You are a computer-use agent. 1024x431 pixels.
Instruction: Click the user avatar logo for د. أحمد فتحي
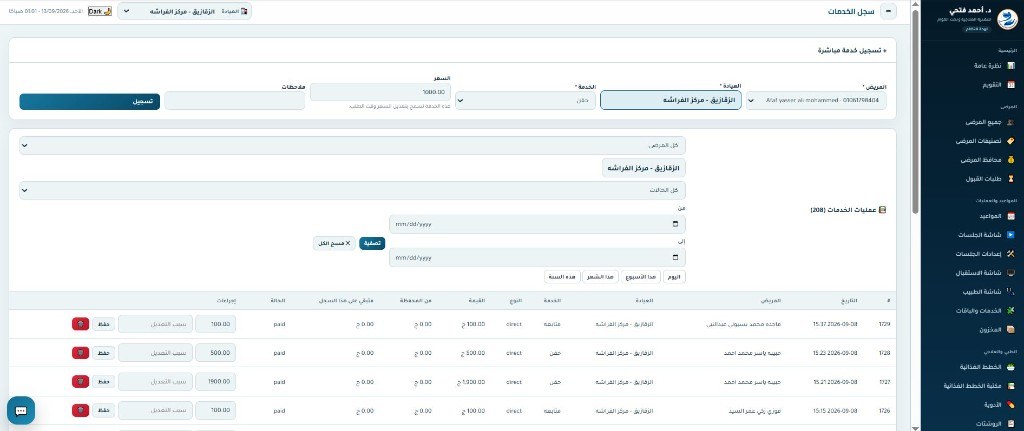pos(1008,18)
